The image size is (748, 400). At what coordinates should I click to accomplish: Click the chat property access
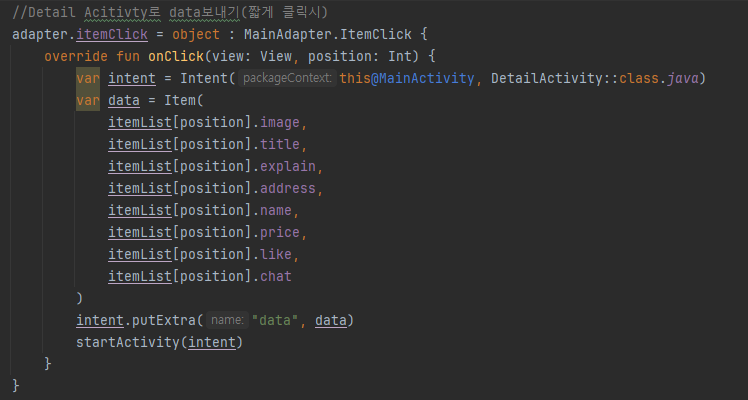pyautogui.click(x=276, y=276)
